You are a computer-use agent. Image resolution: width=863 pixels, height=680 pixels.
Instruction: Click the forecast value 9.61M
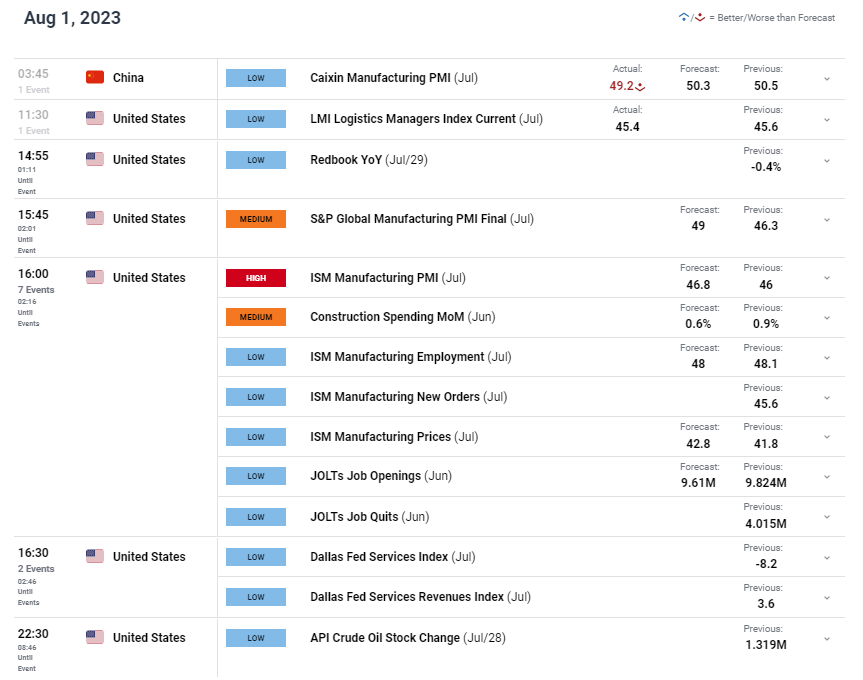click(x=698, y=482)
